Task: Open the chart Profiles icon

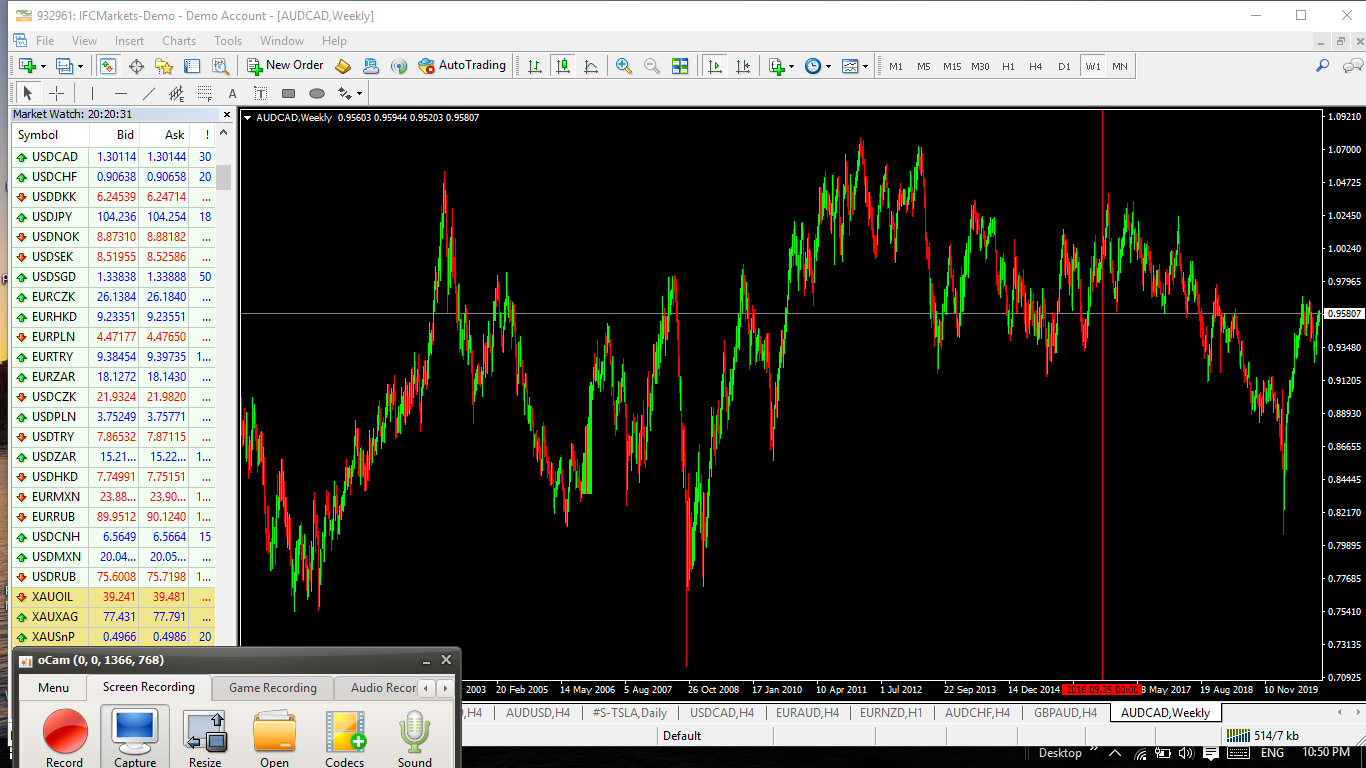Action: (x=65, y=66)
